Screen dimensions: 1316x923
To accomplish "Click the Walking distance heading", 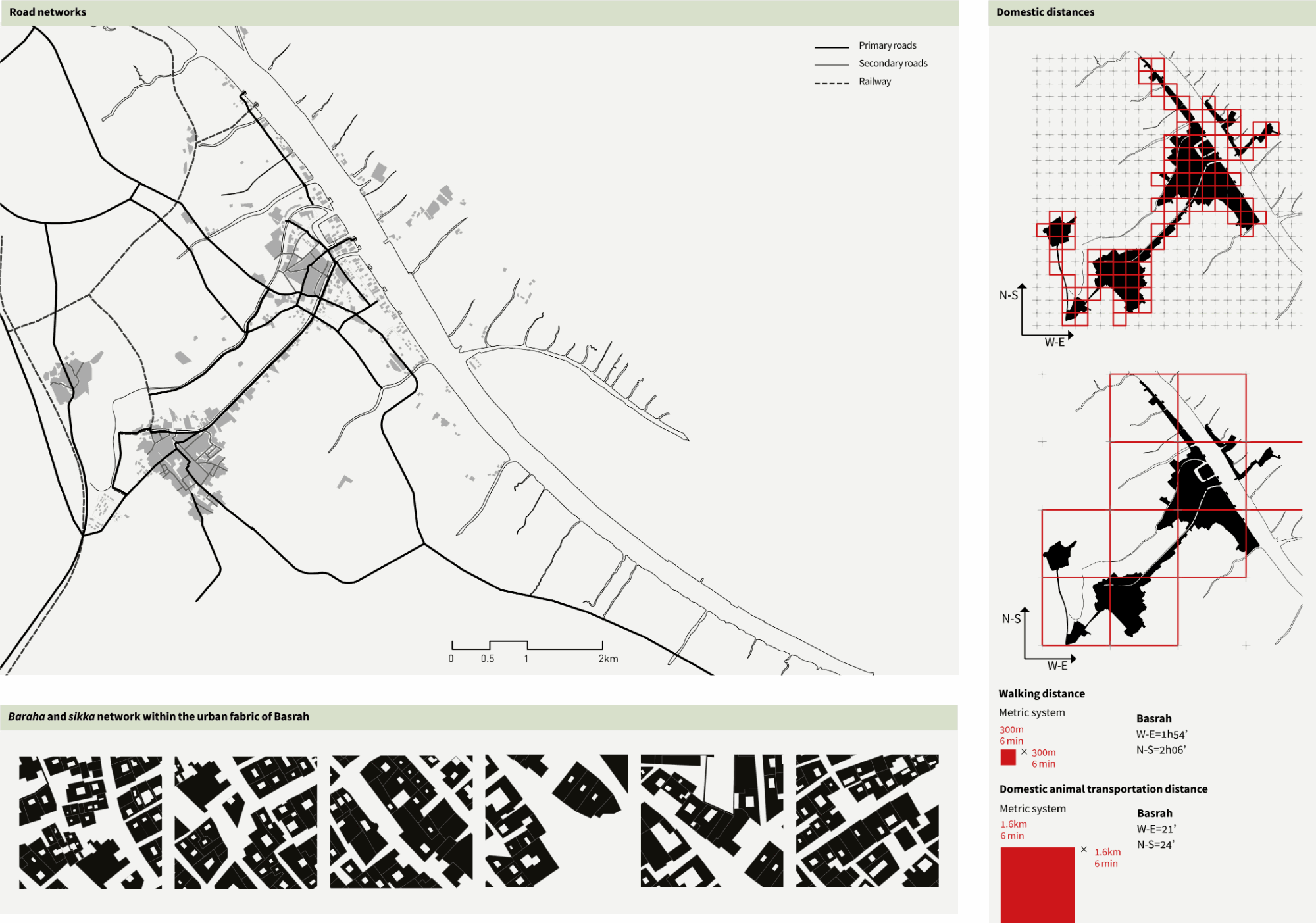I will pyautogui.click(x=1041, y=693).
